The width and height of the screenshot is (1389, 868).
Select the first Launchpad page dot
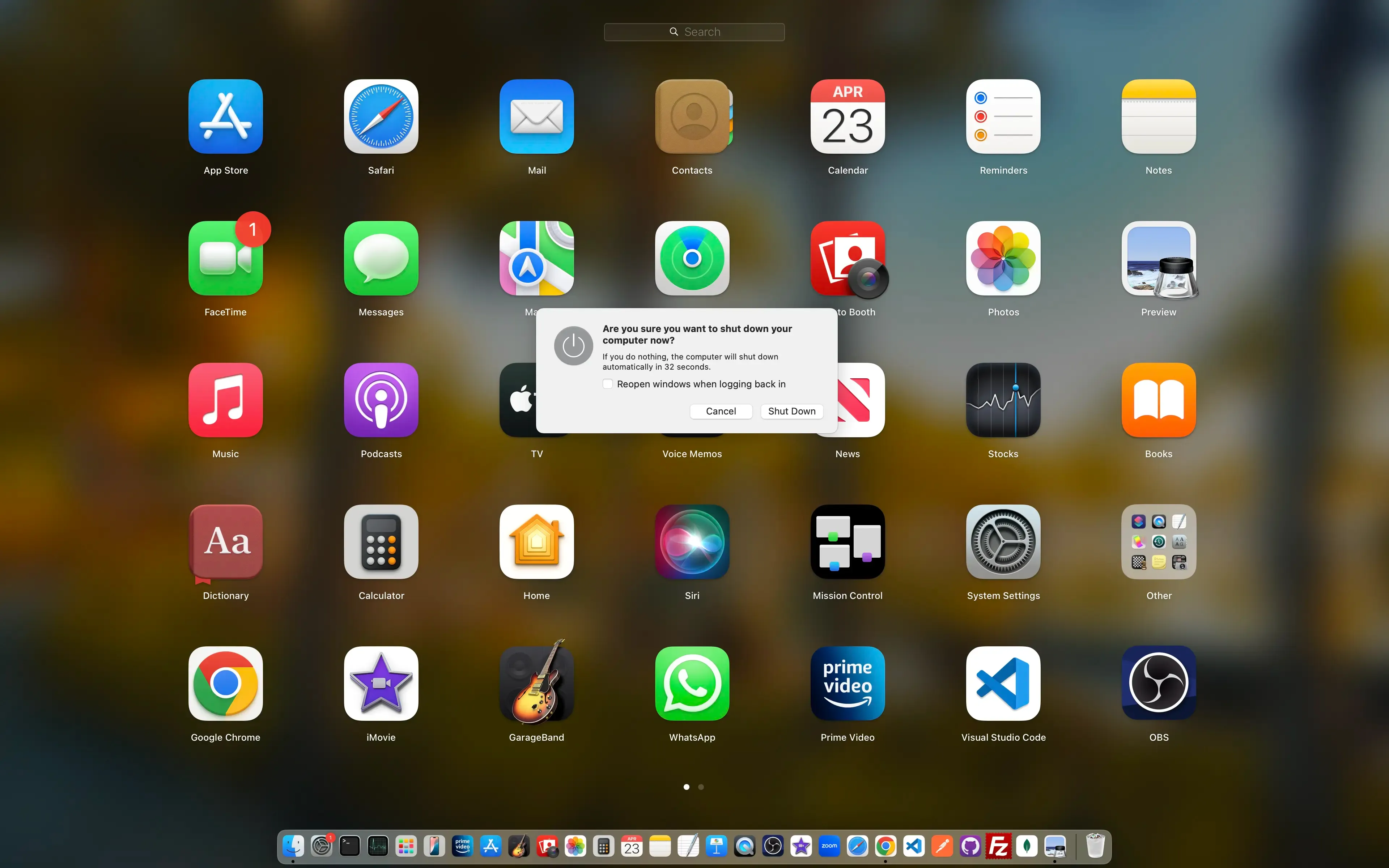(687, 787)
